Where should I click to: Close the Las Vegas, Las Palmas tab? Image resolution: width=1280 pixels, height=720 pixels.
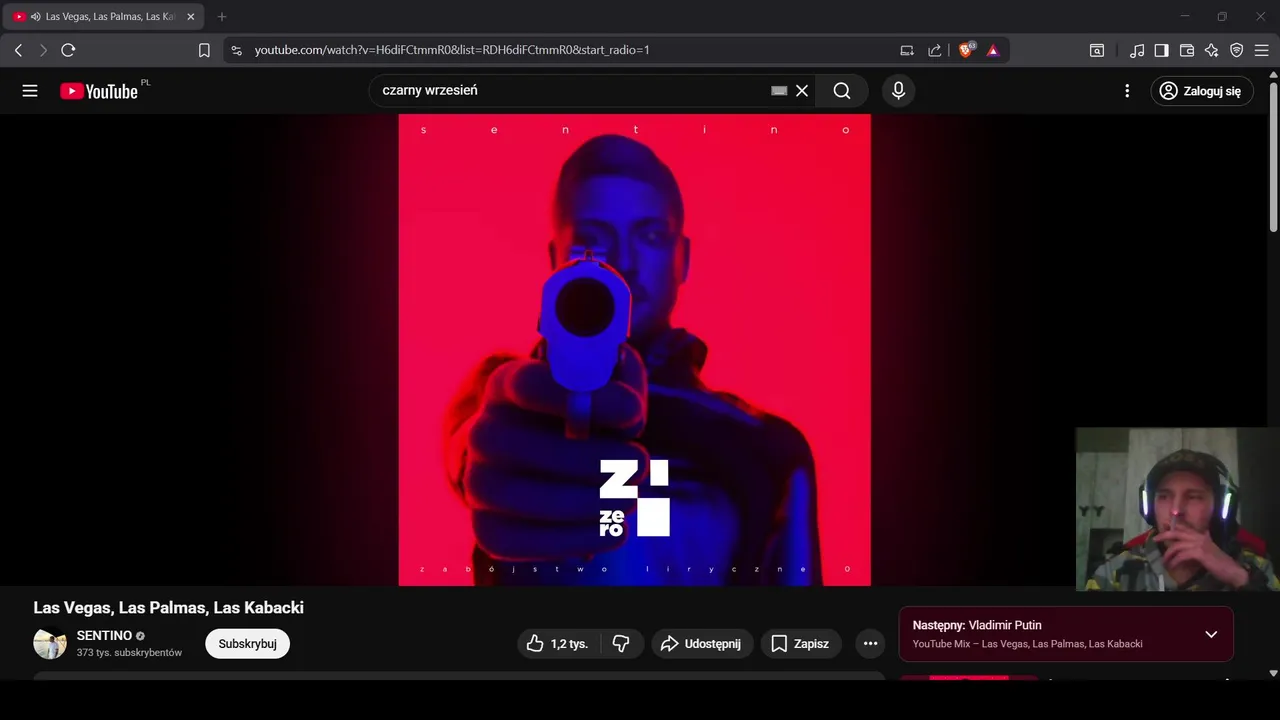(191, 17)
